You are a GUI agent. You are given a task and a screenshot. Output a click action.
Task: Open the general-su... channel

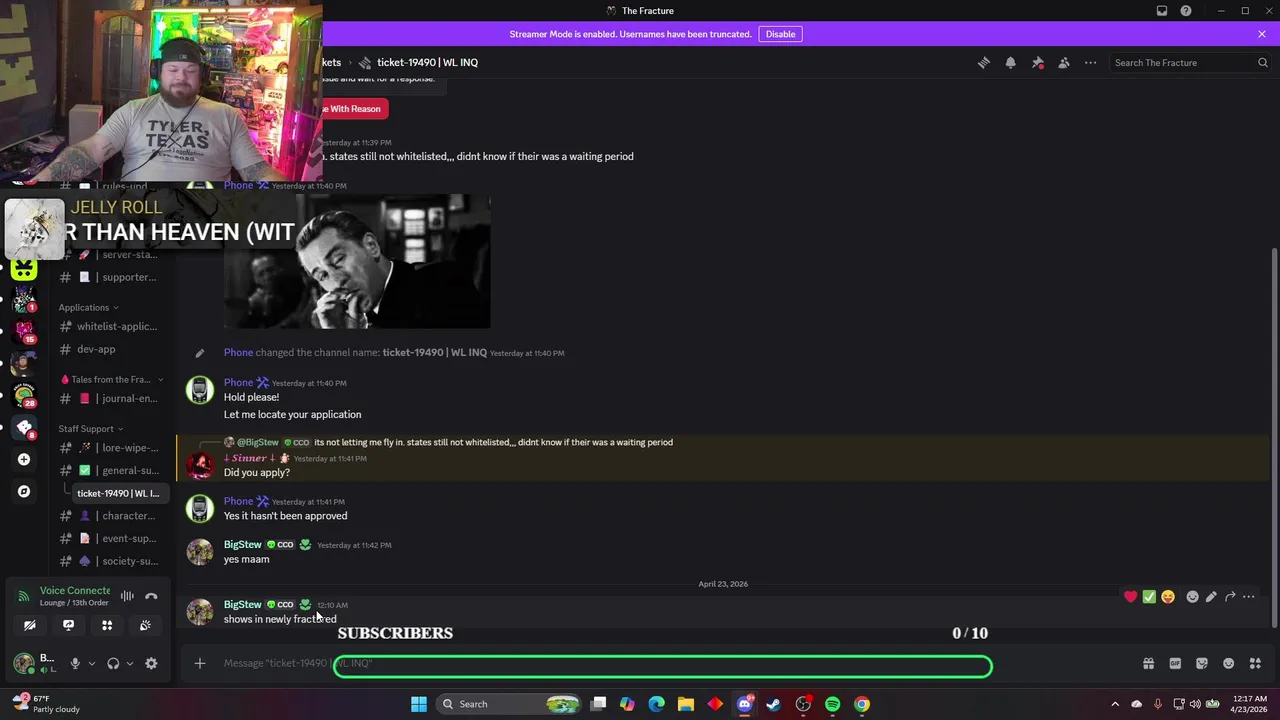(x=110, y=471)
